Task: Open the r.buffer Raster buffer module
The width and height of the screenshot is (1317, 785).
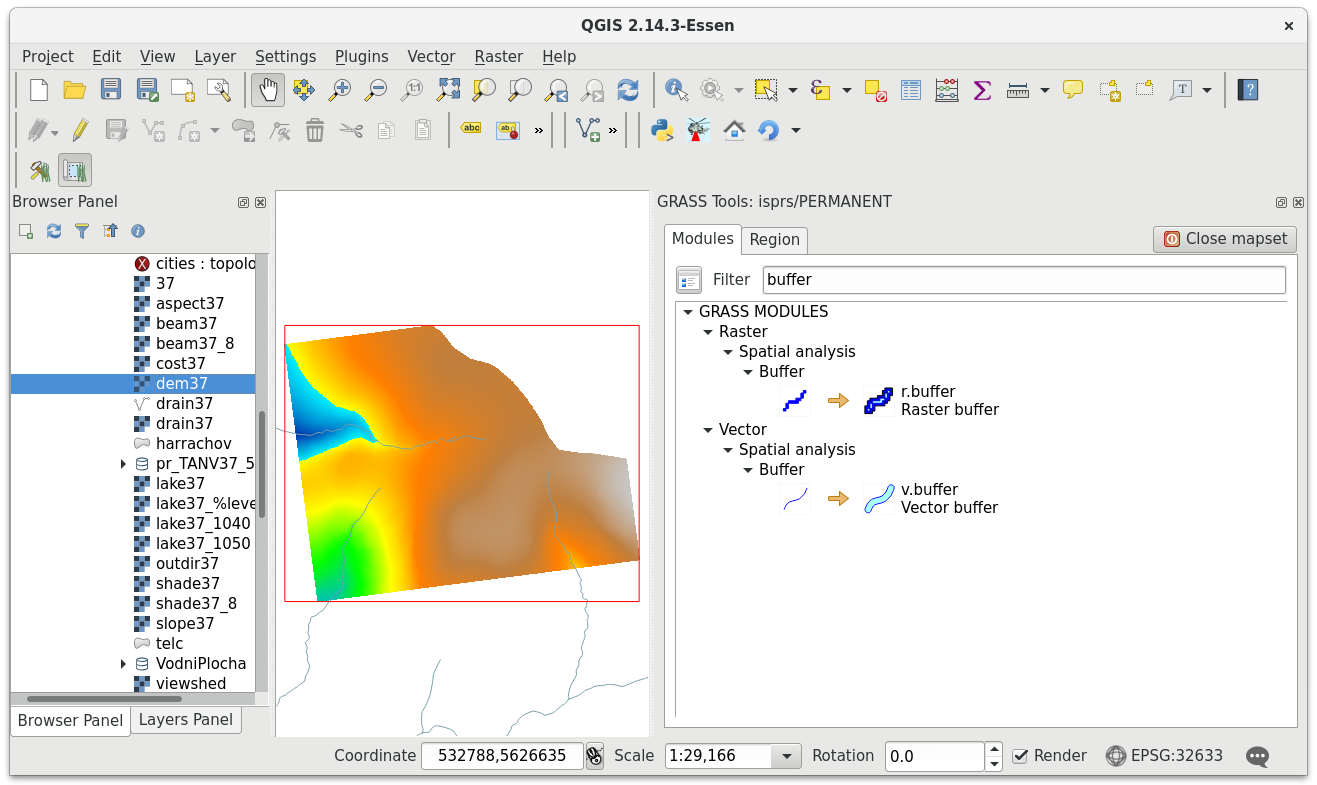Action: tap(890, 401)
